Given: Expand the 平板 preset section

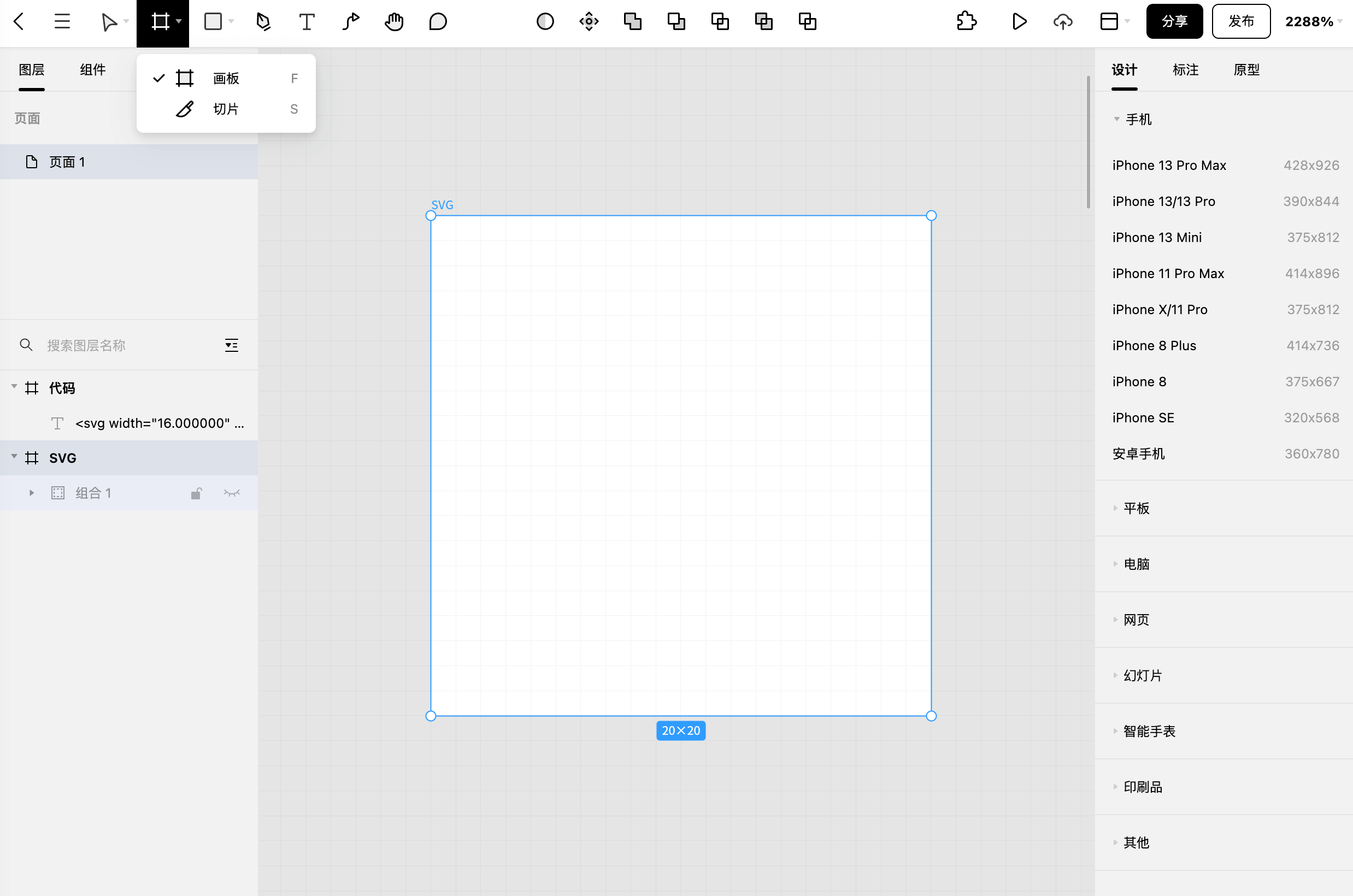Looking at the screenshot, I should tap(1115, 508).
